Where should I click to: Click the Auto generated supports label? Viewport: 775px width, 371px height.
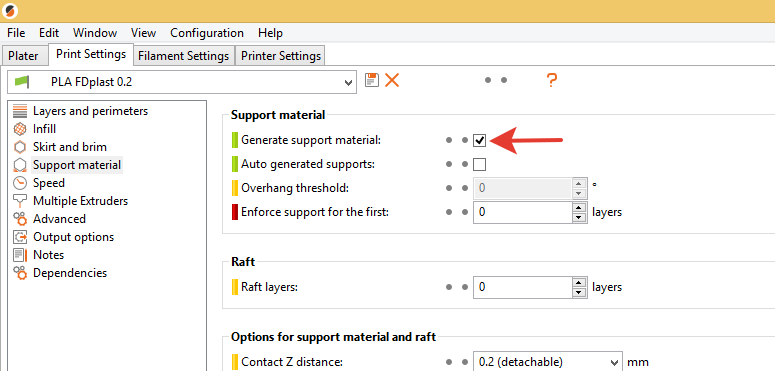[x=308, y=164]
